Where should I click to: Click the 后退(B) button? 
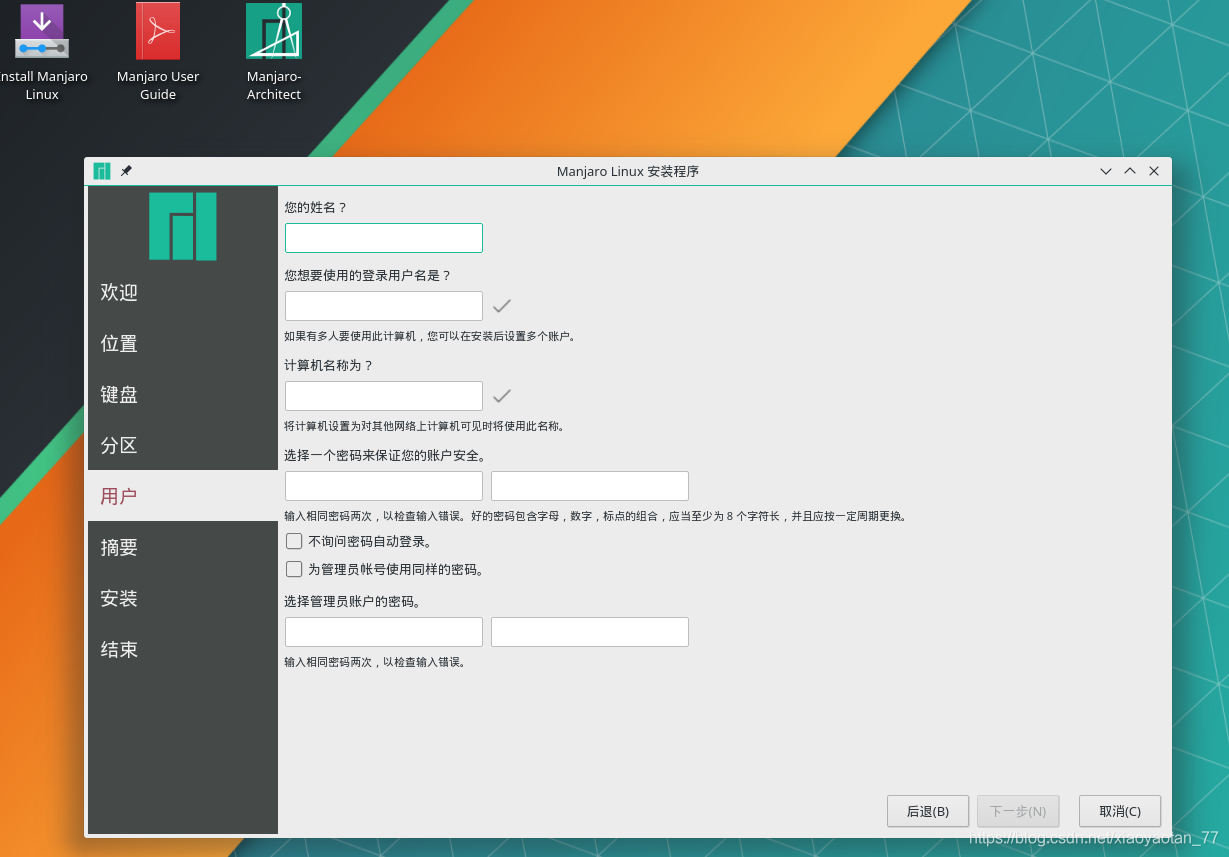point(928,811)
